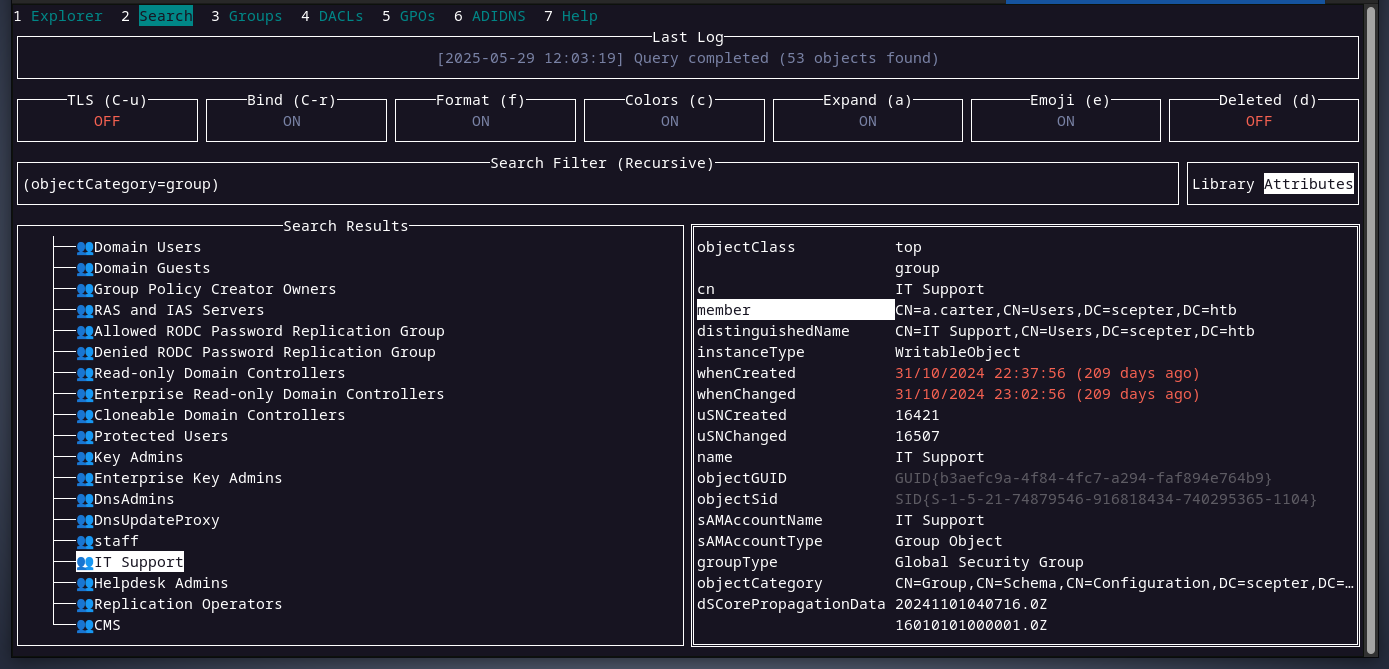Expand the Enterprise Key Admins tree entry

[x=188, y=478]
